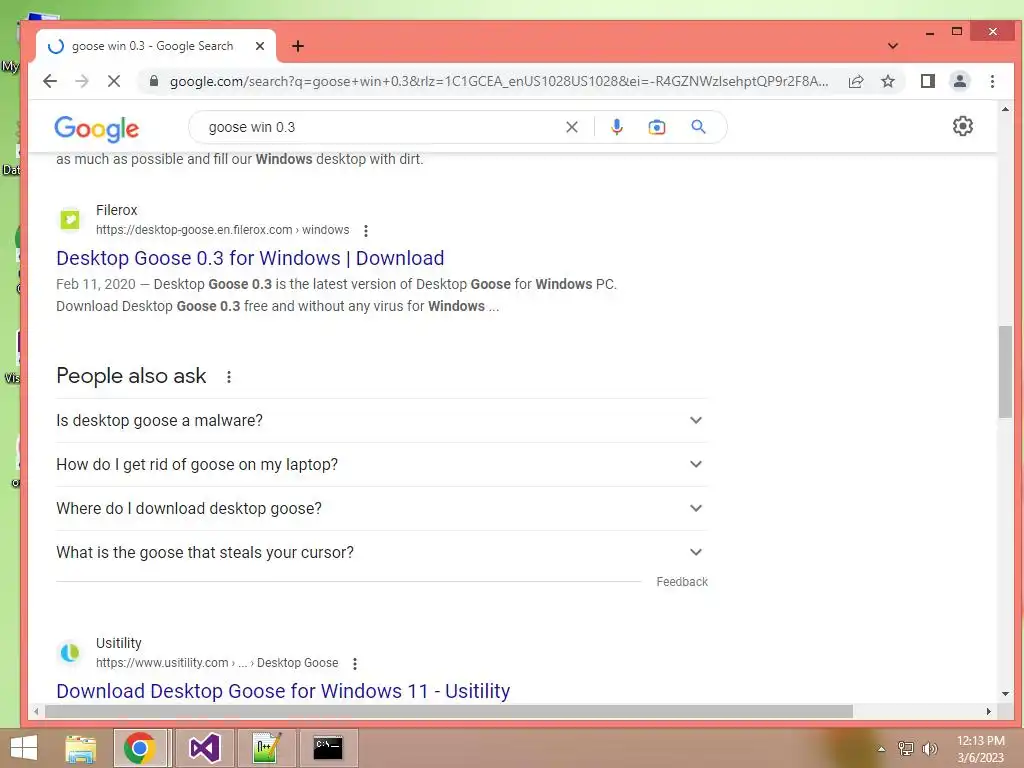Click the Feedback link
This screenshot has width=1024, height=768.
coord(682,582)
